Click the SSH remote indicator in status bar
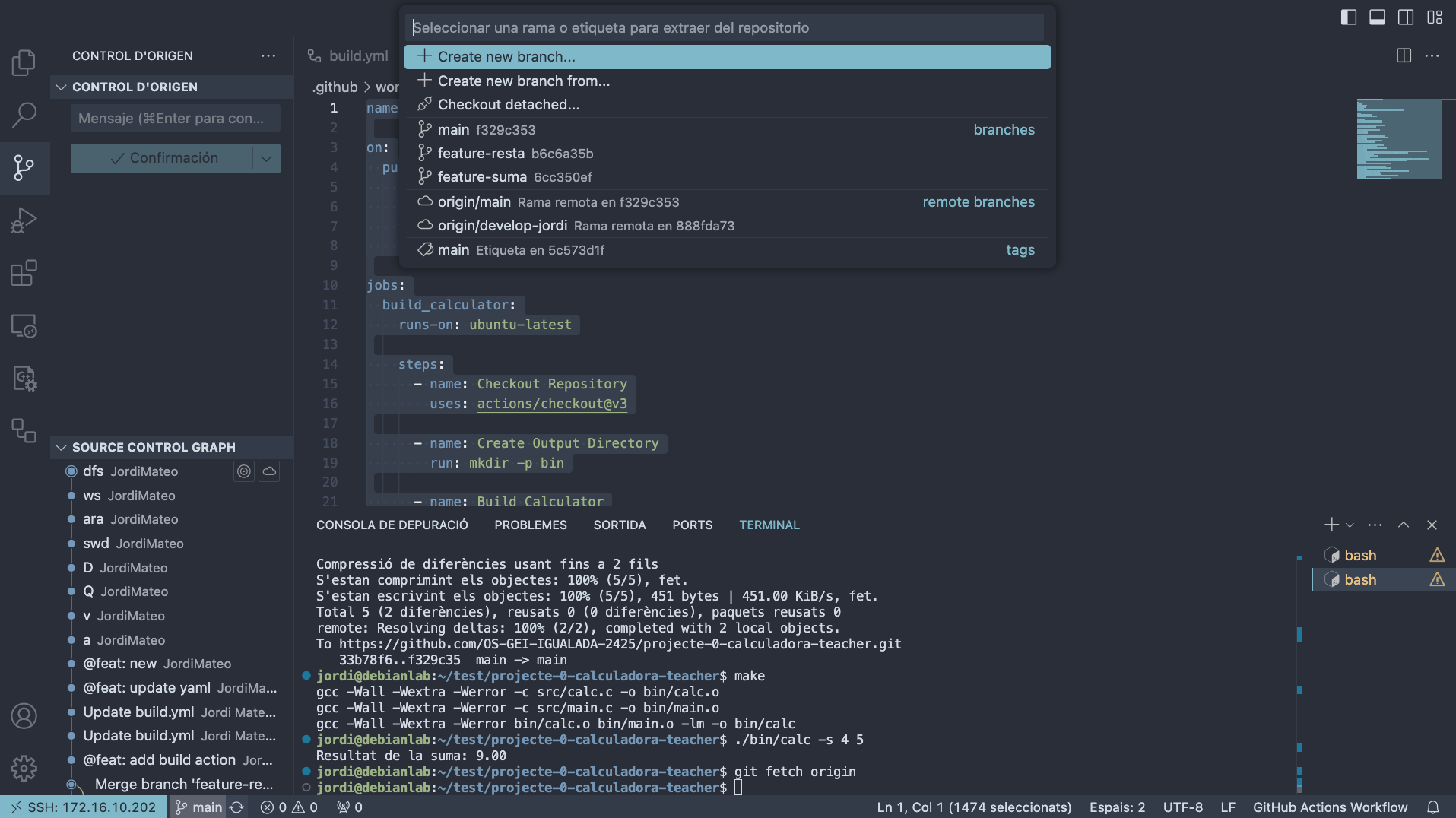Viewport: 1456px width, 818px height. [84, 807]
